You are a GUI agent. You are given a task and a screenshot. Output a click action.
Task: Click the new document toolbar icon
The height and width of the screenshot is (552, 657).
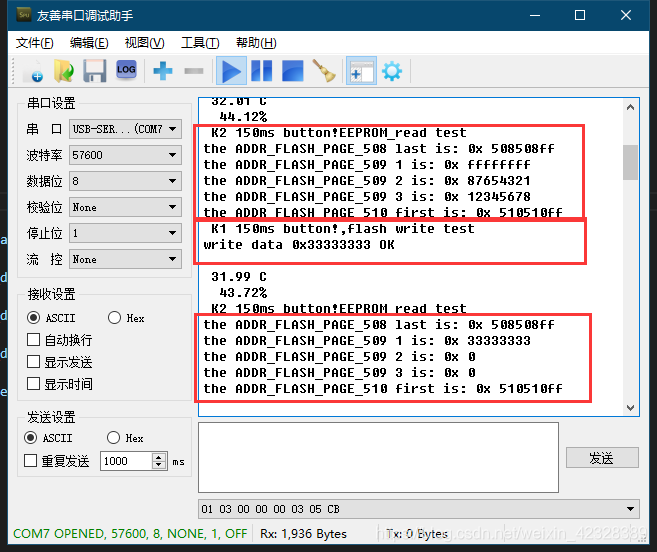click(33, 71)
